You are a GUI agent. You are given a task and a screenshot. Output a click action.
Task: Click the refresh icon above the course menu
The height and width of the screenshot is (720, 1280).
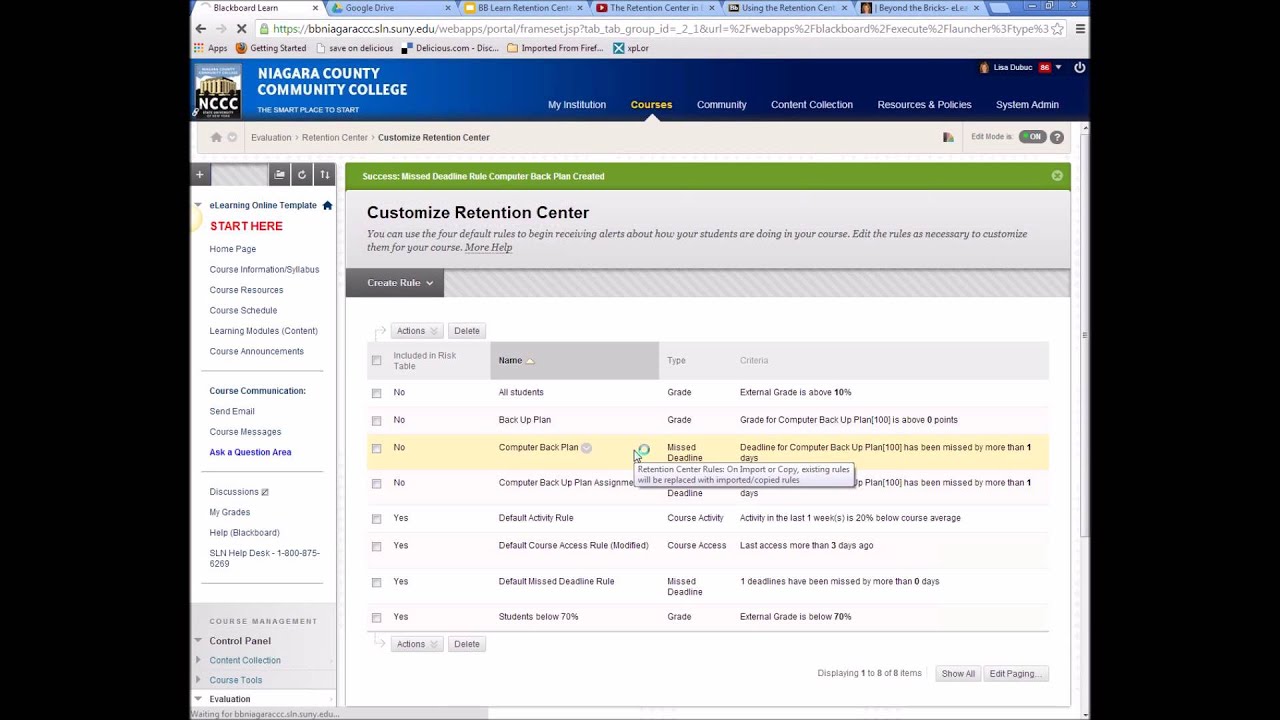pyautogui.click(x=302, y=175)
